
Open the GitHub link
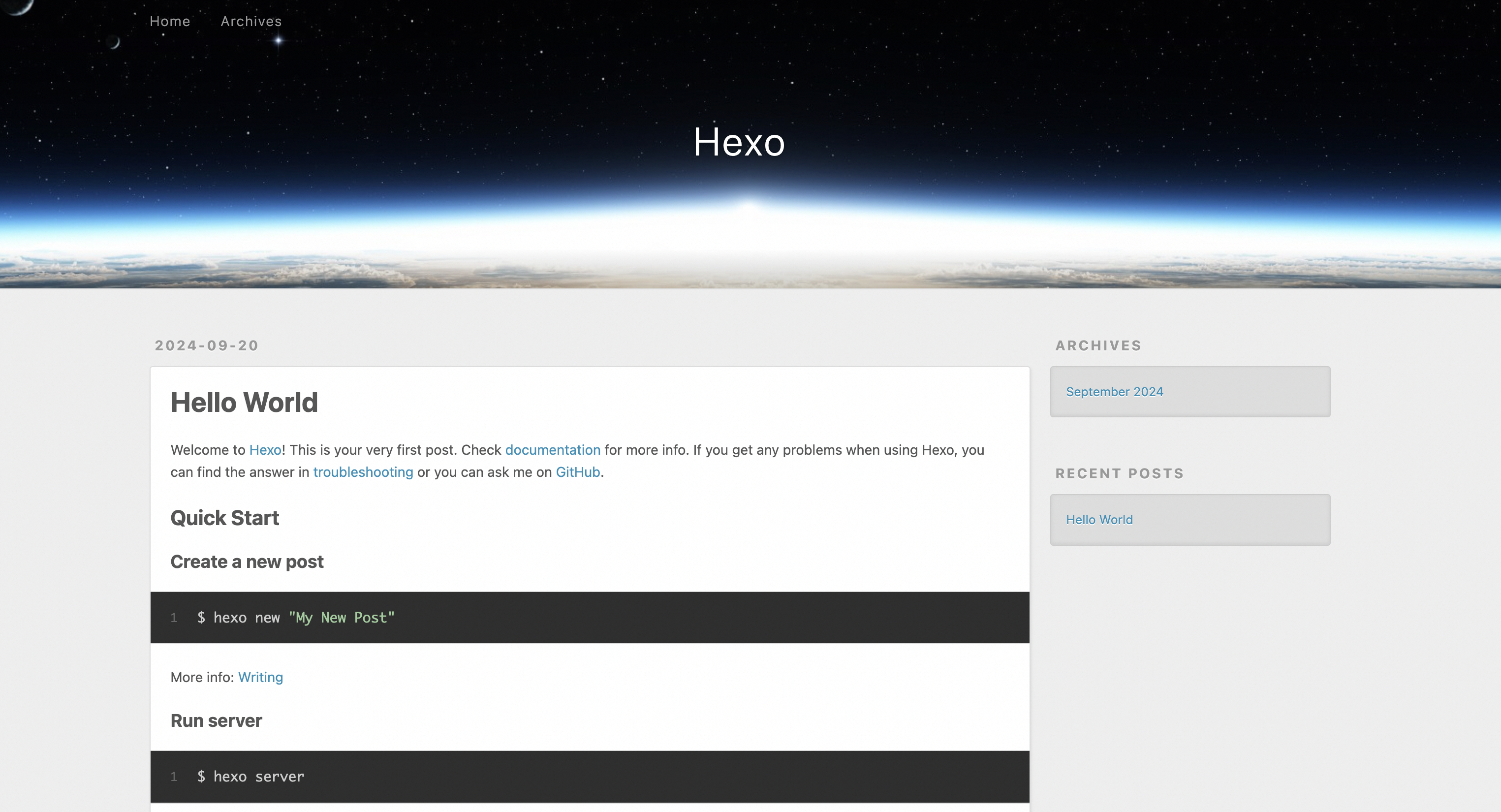tap(577, 472)
